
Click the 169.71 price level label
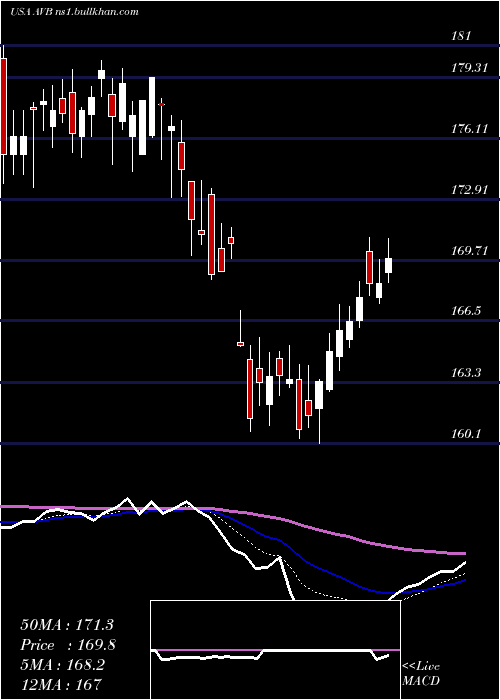click(x=468, y=251)
